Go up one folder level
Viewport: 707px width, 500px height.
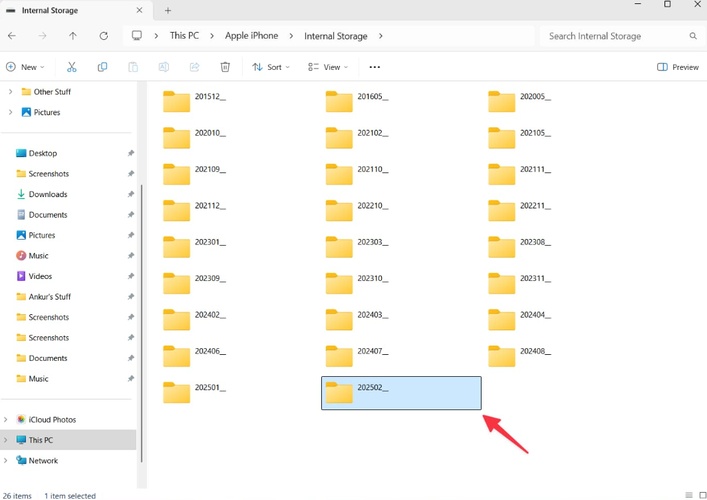73,36
